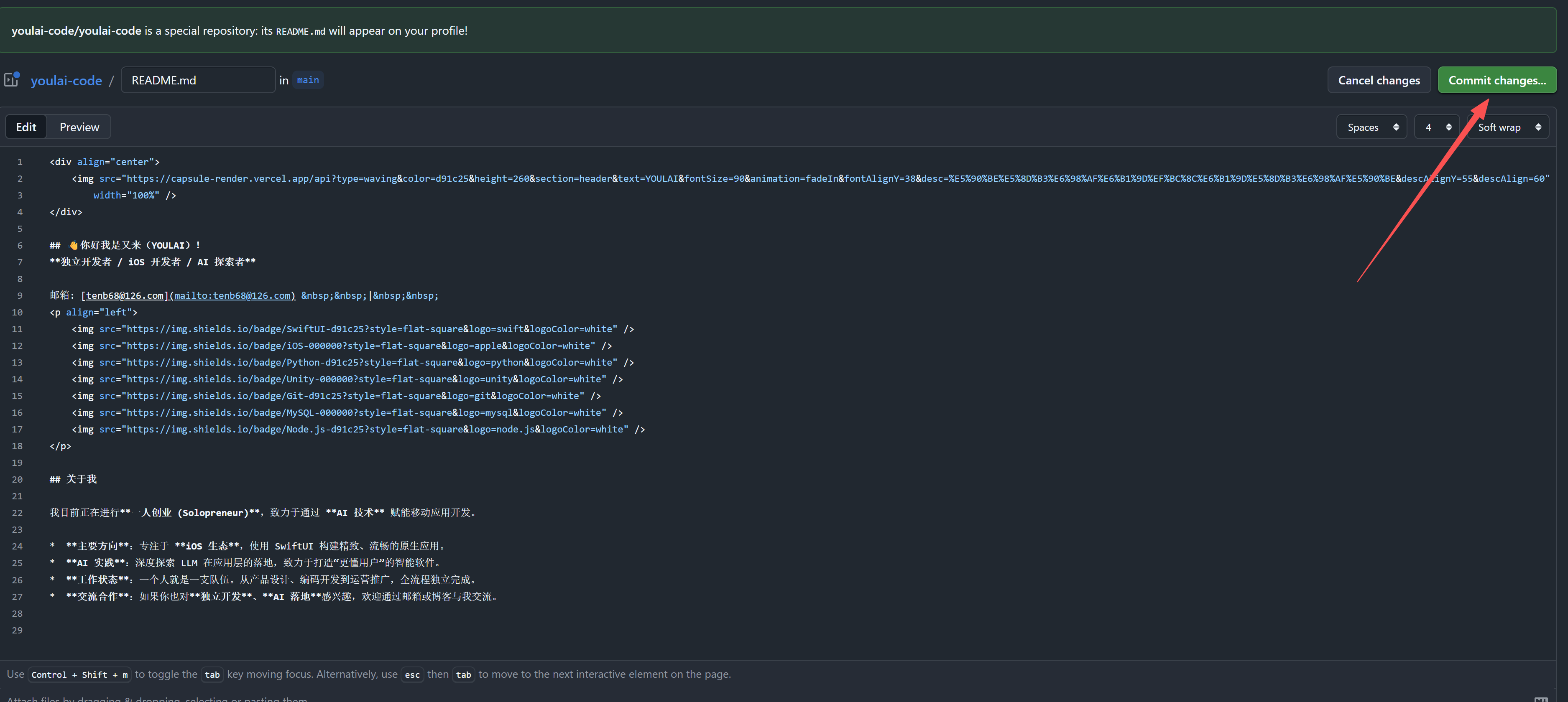Click the mailto:tenb68@126.com link text
Image resolution: width=1568 pixels, height=702 pixels.
pyautogui.click(x=232, y=296)
